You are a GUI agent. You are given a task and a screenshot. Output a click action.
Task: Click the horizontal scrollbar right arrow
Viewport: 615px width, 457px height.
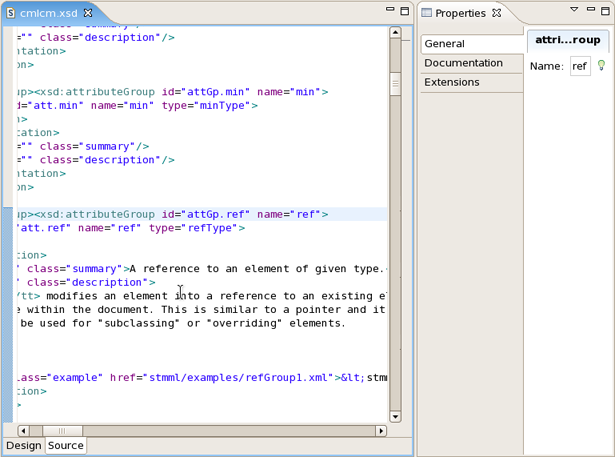(x=381, y=431)
